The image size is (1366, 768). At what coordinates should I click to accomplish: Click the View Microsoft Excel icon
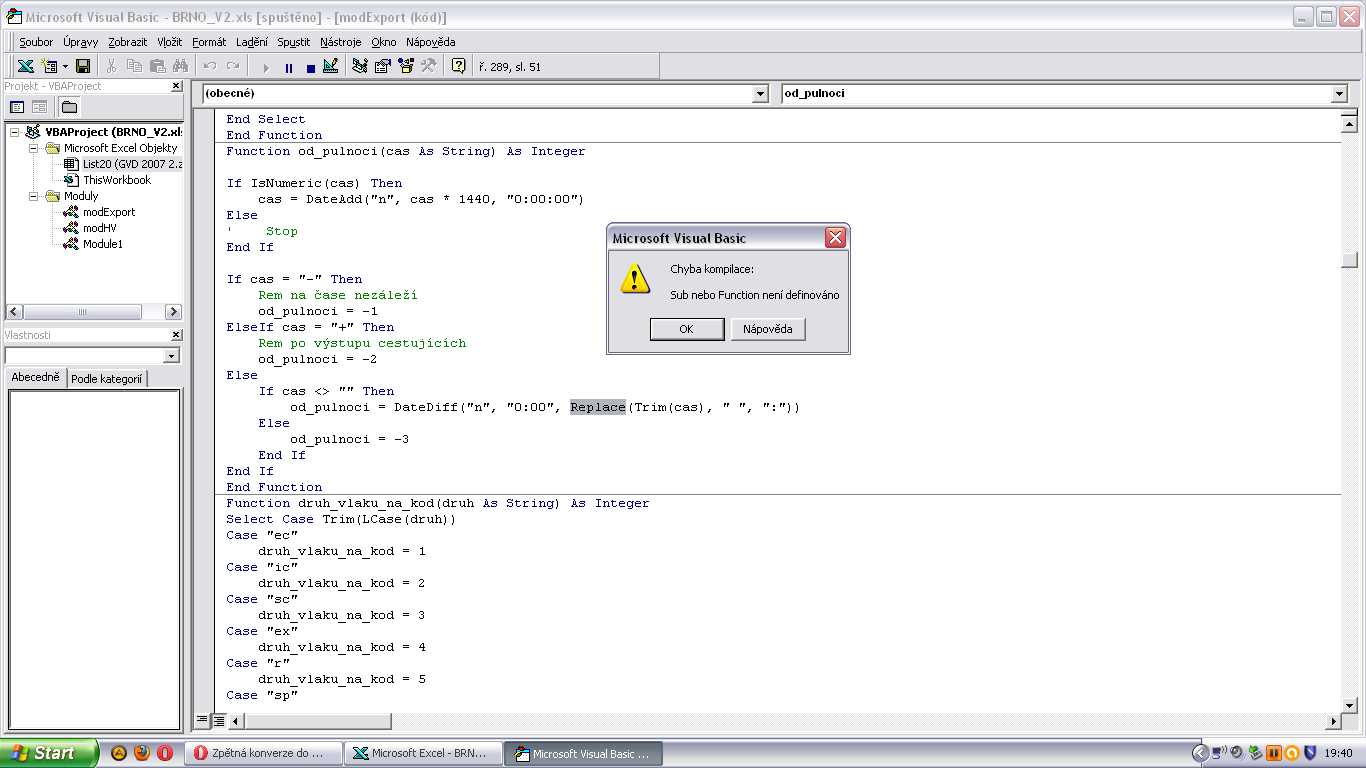(25, 66)
